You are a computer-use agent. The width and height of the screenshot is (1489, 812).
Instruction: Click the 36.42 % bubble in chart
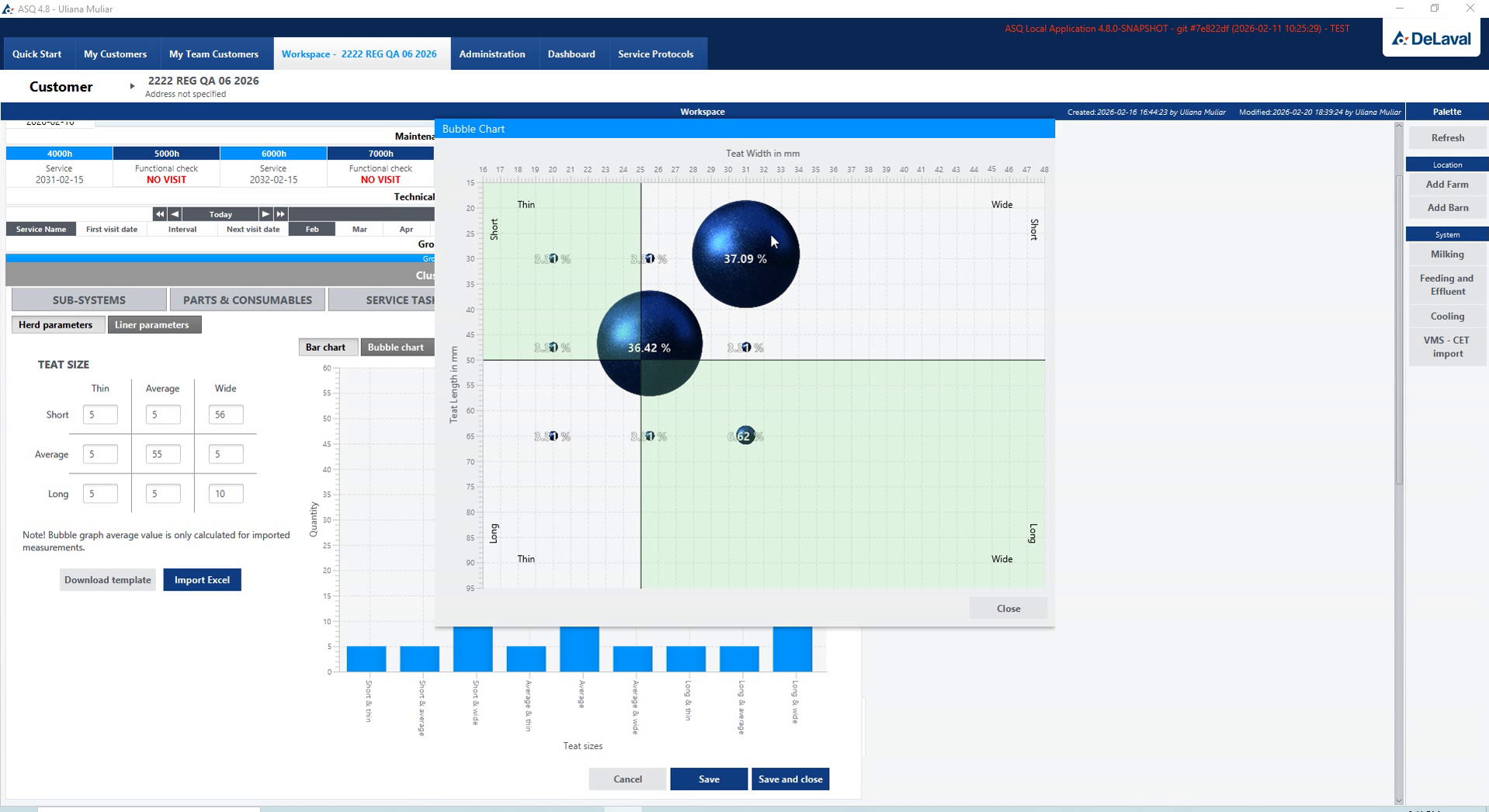649,344
